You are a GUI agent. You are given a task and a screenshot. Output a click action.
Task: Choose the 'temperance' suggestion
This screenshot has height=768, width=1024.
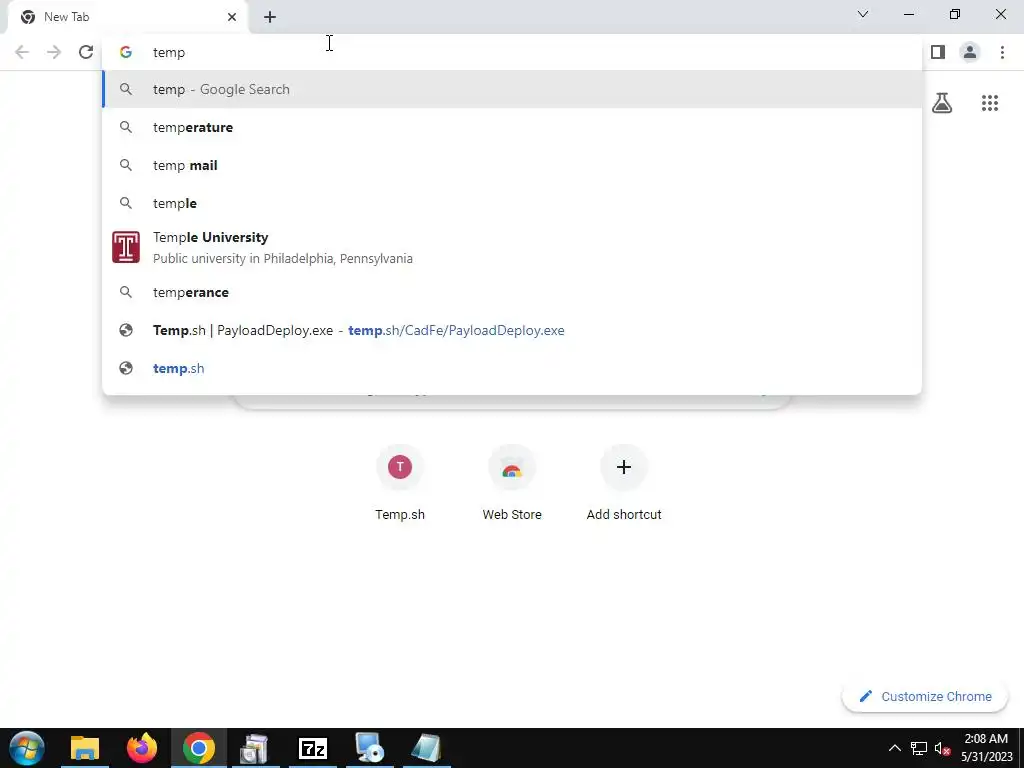pyautogui.click(x=512, y=292)
